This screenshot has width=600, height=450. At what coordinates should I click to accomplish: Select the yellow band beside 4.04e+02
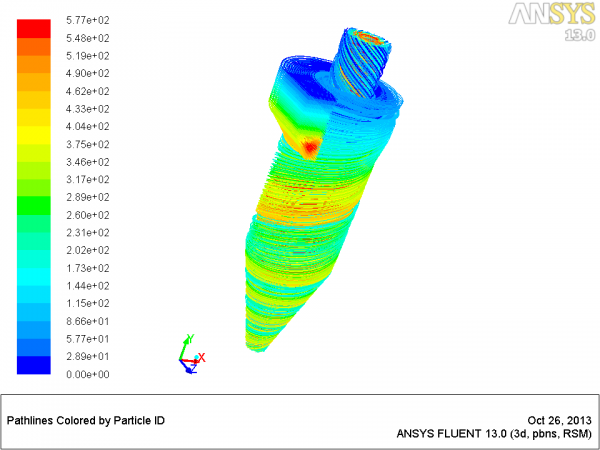[34, 135]
